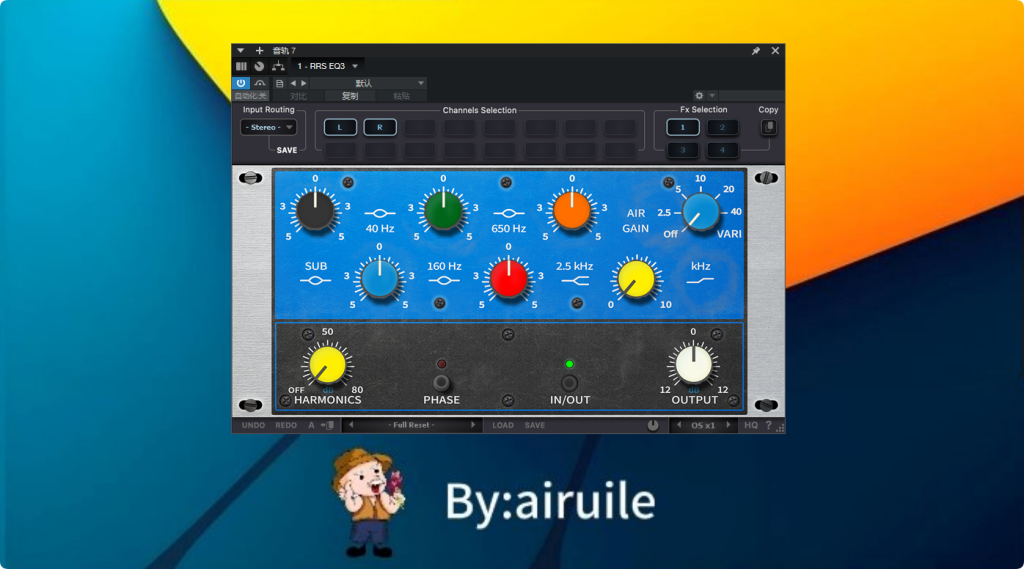The width and height of the screenshot is (1024, 569).
Task: Click UNDO in the bottom bar
Action: pyautogui.click(x=253, y=425)
